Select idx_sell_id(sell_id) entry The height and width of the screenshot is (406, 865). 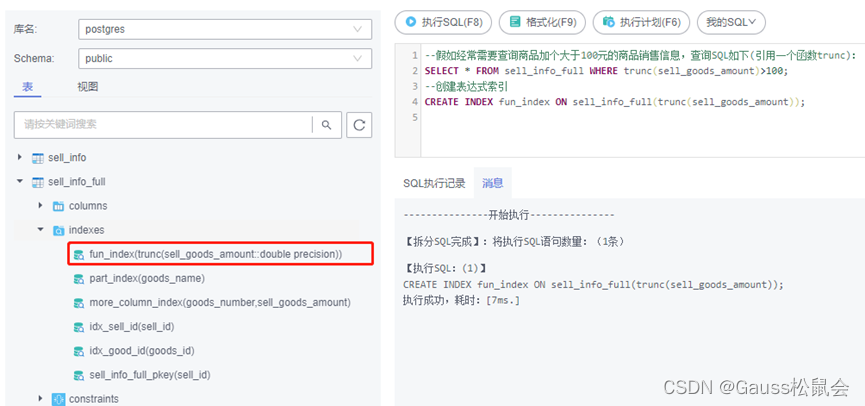[x=132, y=327]
